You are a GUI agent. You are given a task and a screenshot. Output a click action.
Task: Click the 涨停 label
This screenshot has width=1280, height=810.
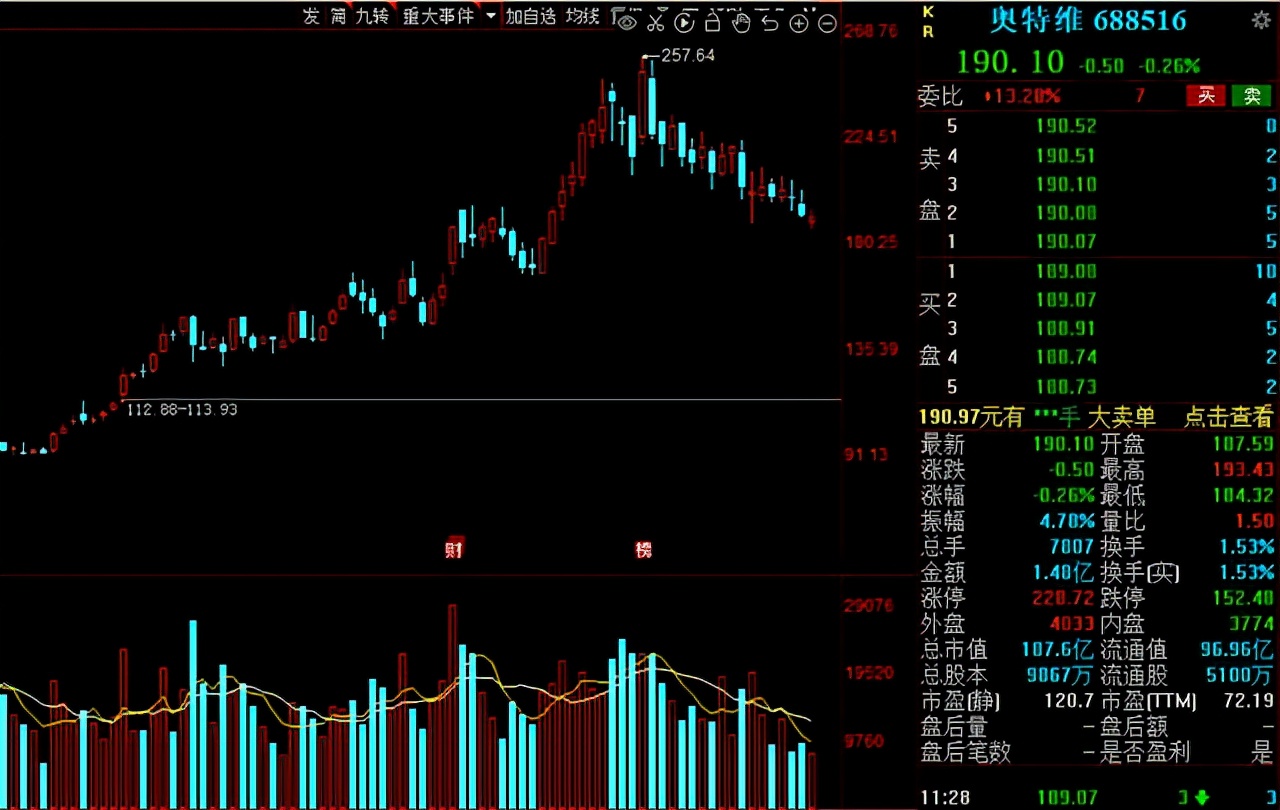(x=941, y=598)
